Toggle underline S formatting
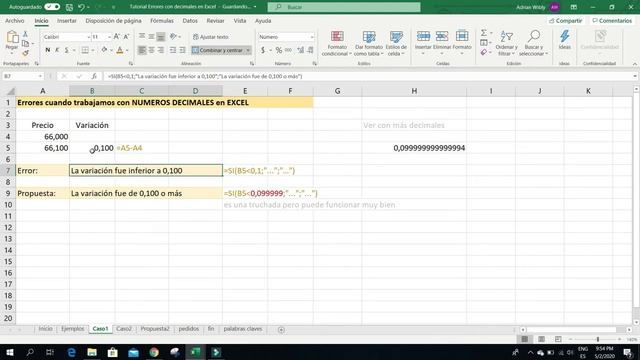Viewport: 640px width, 360px height. tap(67, 50)
